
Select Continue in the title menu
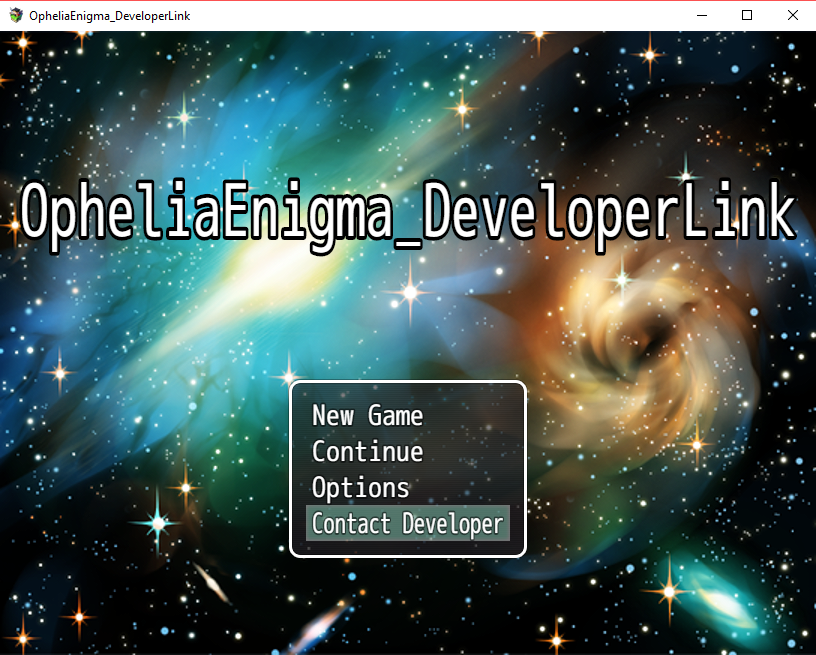[x=407, y=452]
